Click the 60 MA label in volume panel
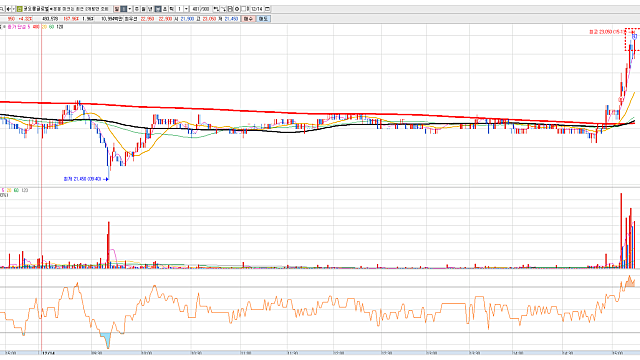The height and width of the screenshot is (360, 640). 16,190
